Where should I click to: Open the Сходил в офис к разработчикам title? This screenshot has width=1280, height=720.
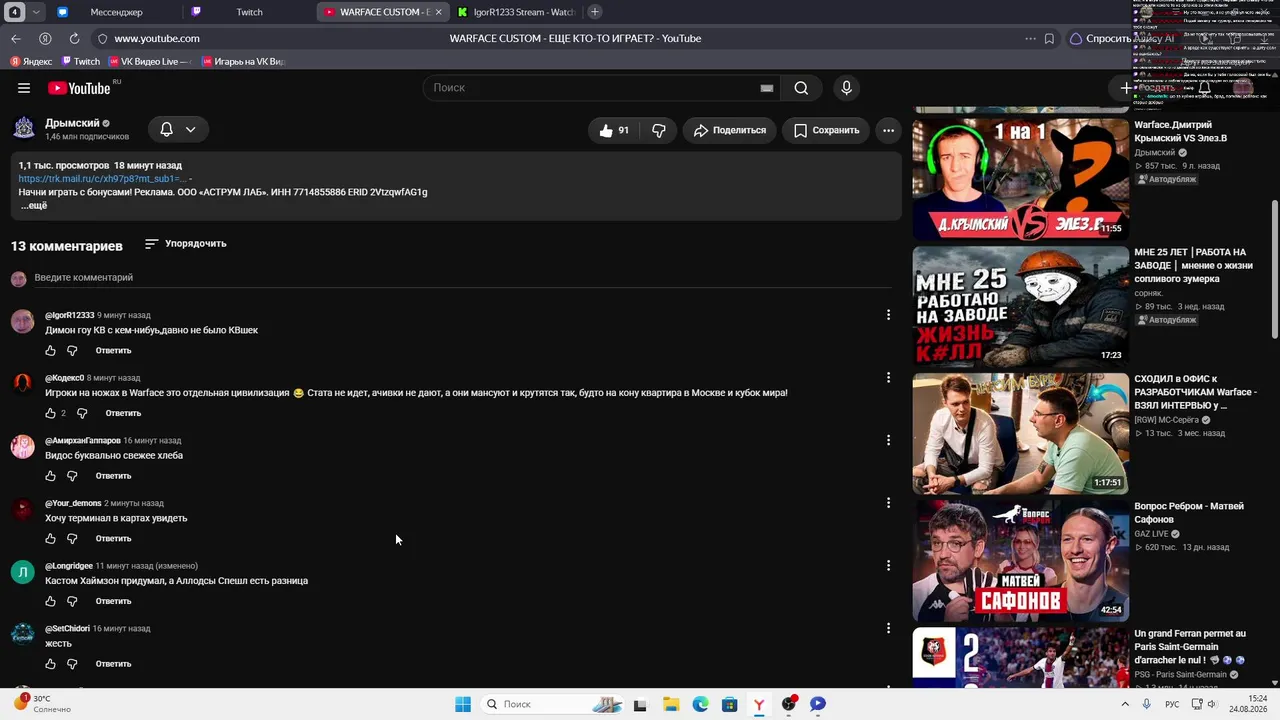tap(1195, 392)
